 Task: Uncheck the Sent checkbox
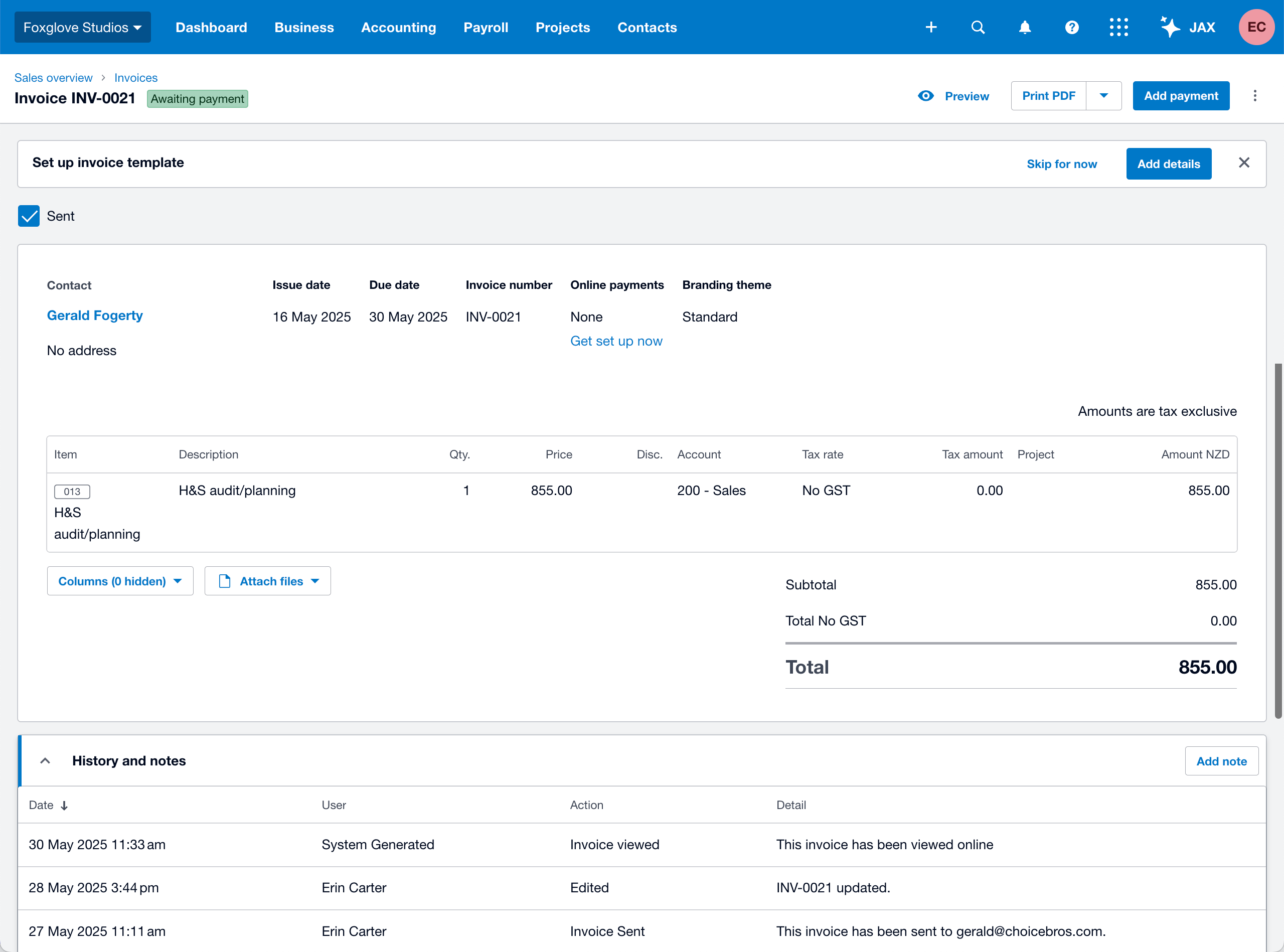click(x=29, y=216)
